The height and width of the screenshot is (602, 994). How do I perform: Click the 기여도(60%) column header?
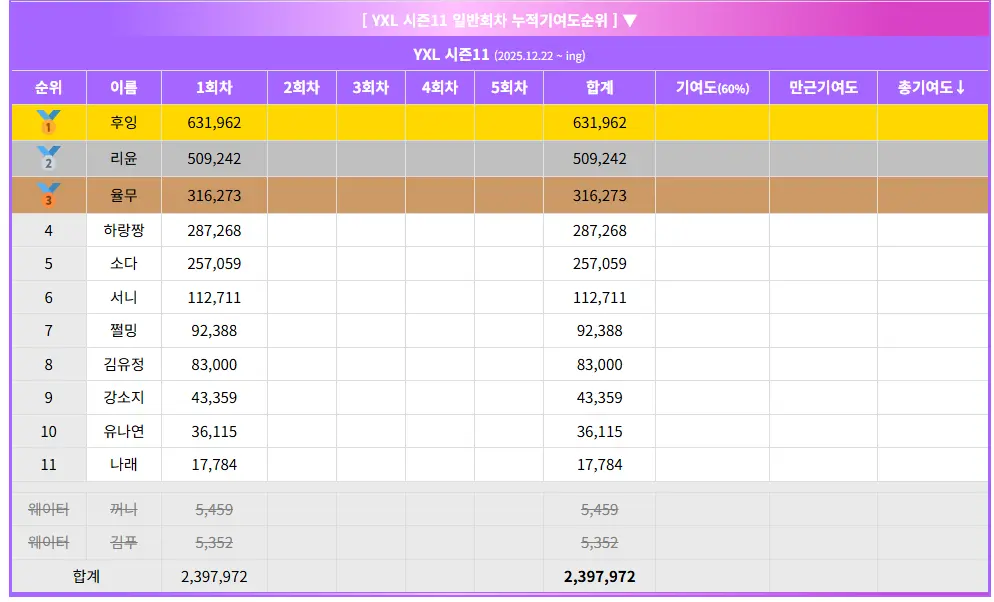coord(712,87)
